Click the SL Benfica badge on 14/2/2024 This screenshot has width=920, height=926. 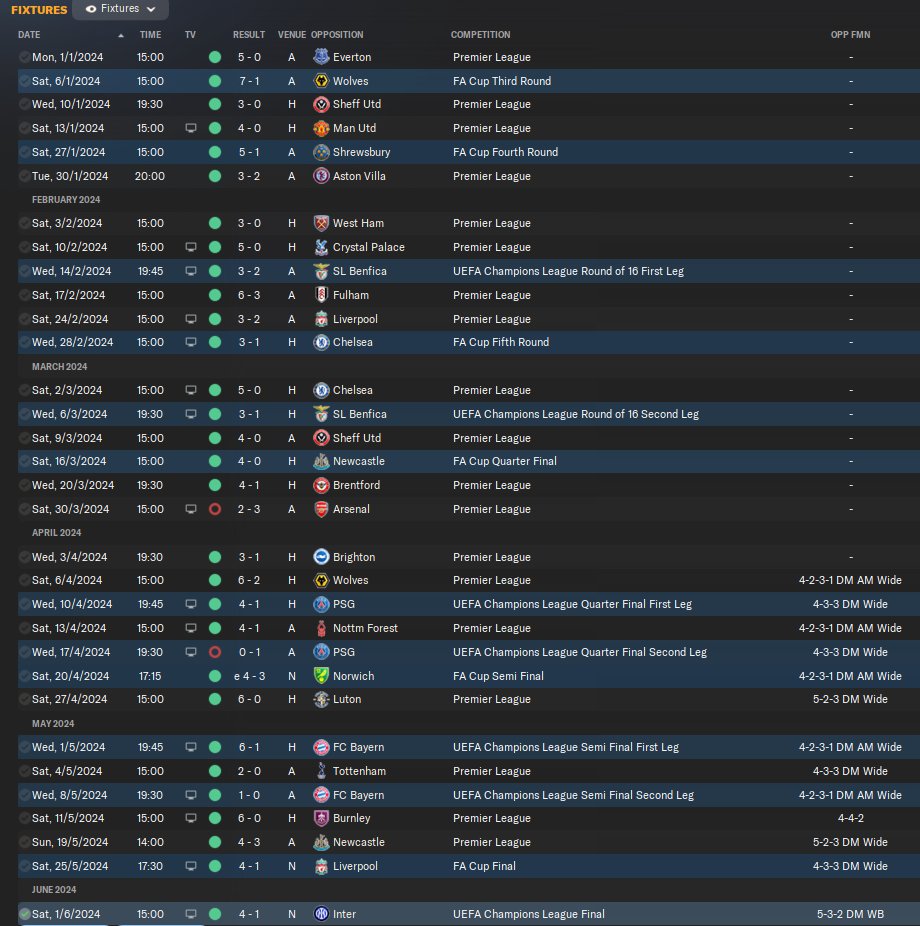click(x=321, y=271)
